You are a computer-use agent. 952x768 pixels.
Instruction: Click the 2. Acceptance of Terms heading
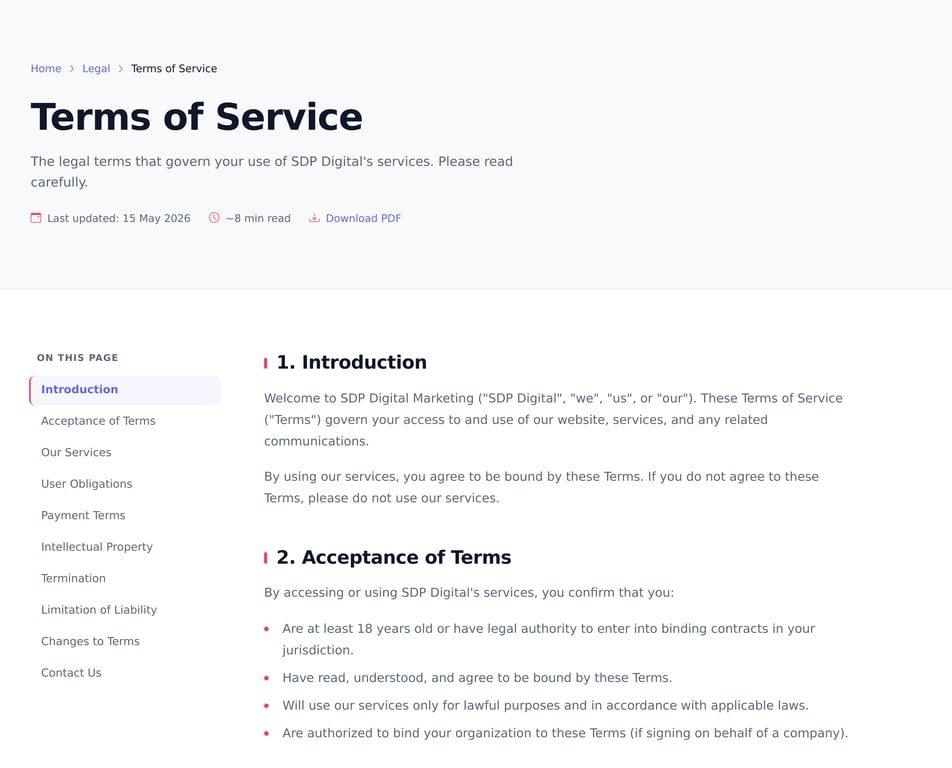click(394, 557)
